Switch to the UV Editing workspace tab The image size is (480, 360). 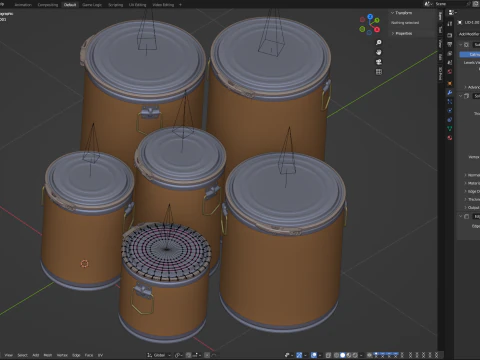click(x=137, y=5)
